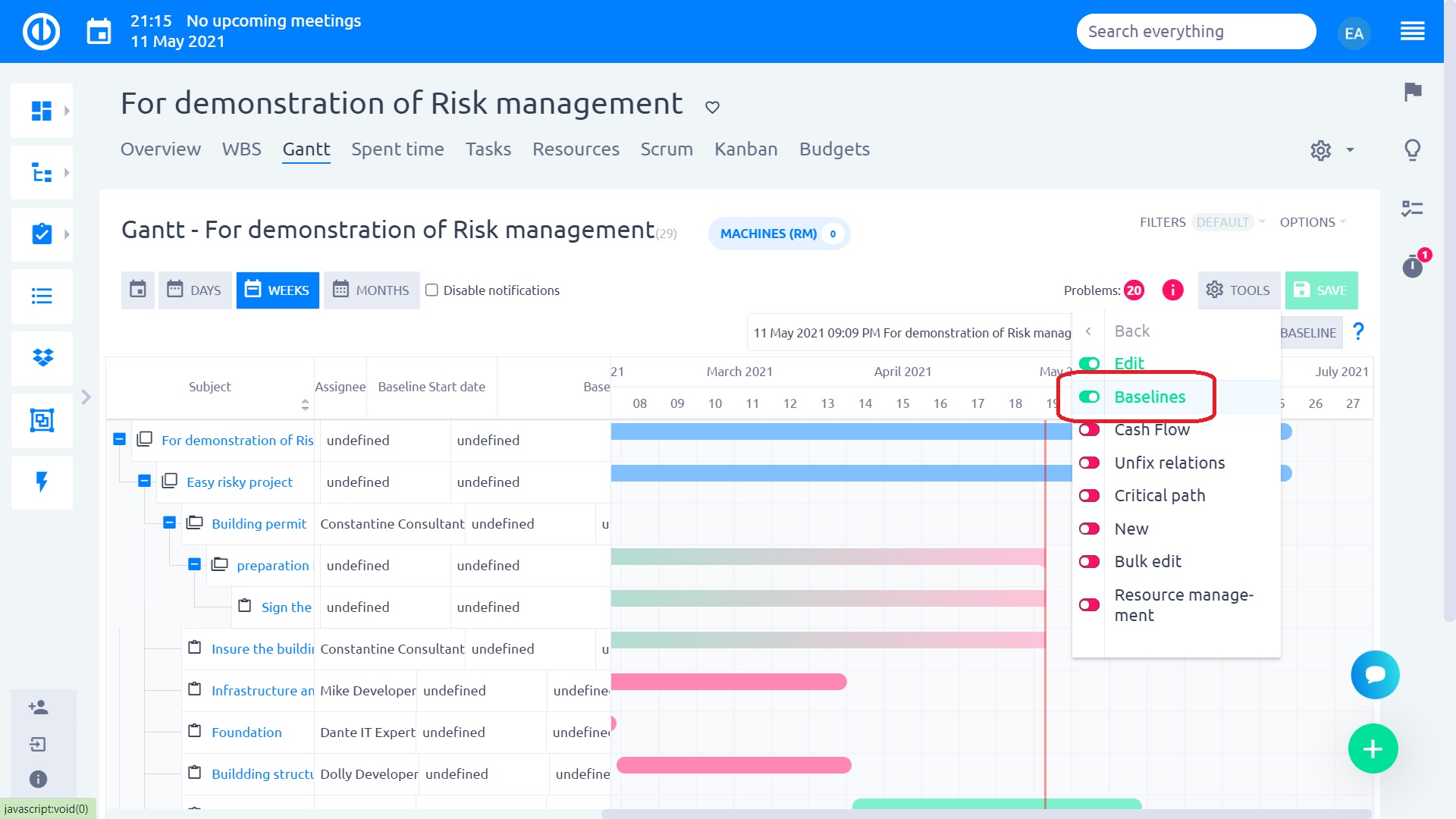Click the red problems info icon
This screenshot has height=819, width=1456.
[1172, 290]
